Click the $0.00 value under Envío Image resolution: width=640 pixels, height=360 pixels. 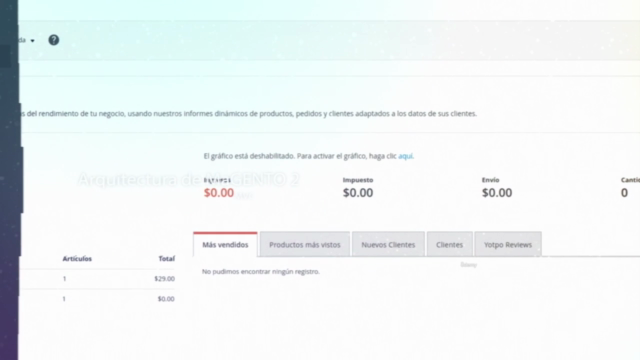pos(497,193)
